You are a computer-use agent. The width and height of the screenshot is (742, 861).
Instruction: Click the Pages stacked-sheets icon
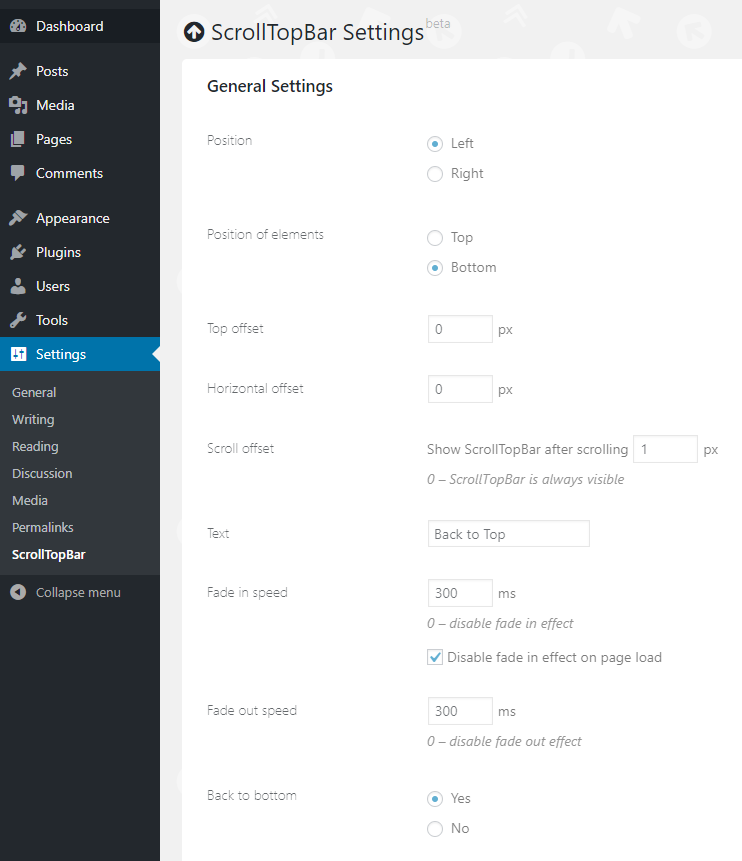(18, 139)
